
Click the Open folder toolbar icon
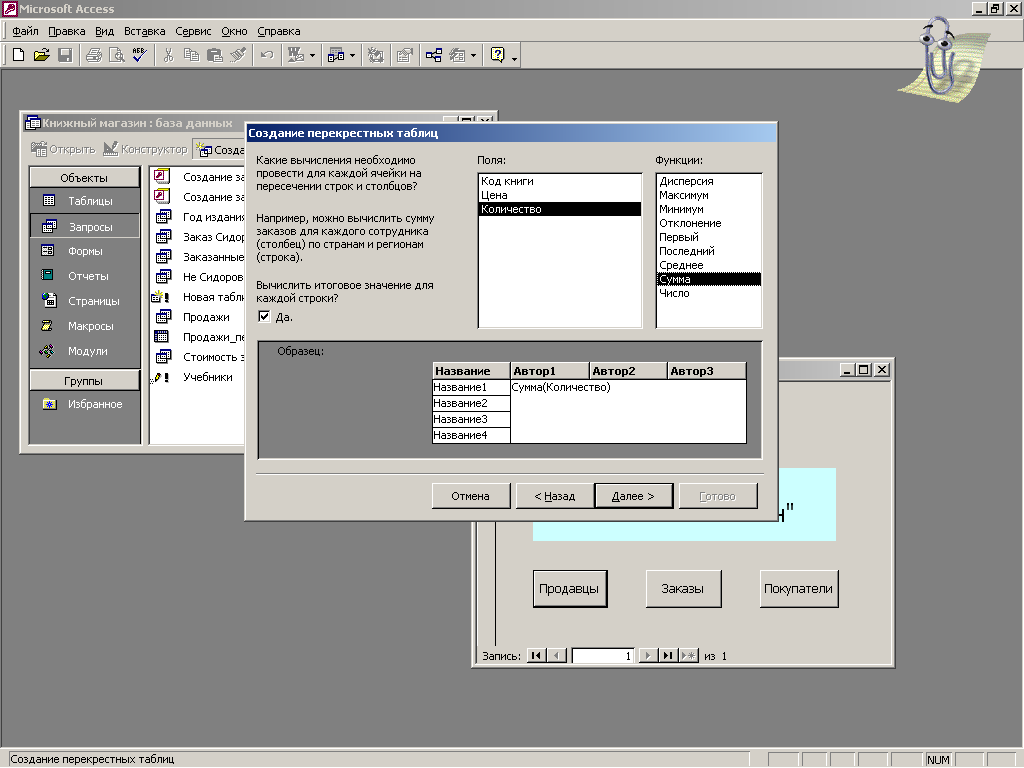[x=41, y=56]
